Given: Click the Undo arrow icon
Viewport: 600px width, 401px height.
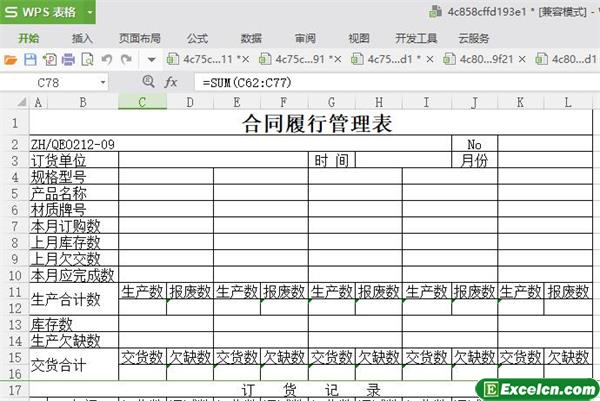Looking at the screenshot, I should pos(107,59).
